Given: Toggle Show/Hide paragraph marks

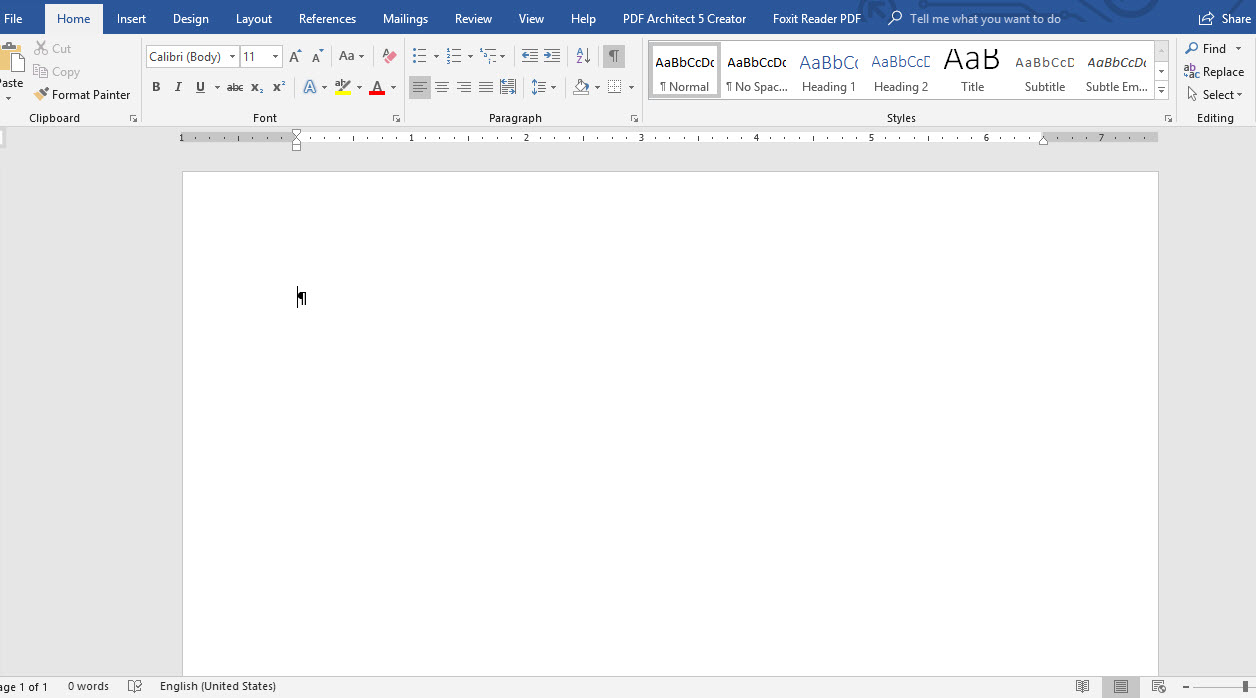Looking at the screenshot, I should click(x=614, y=56).
